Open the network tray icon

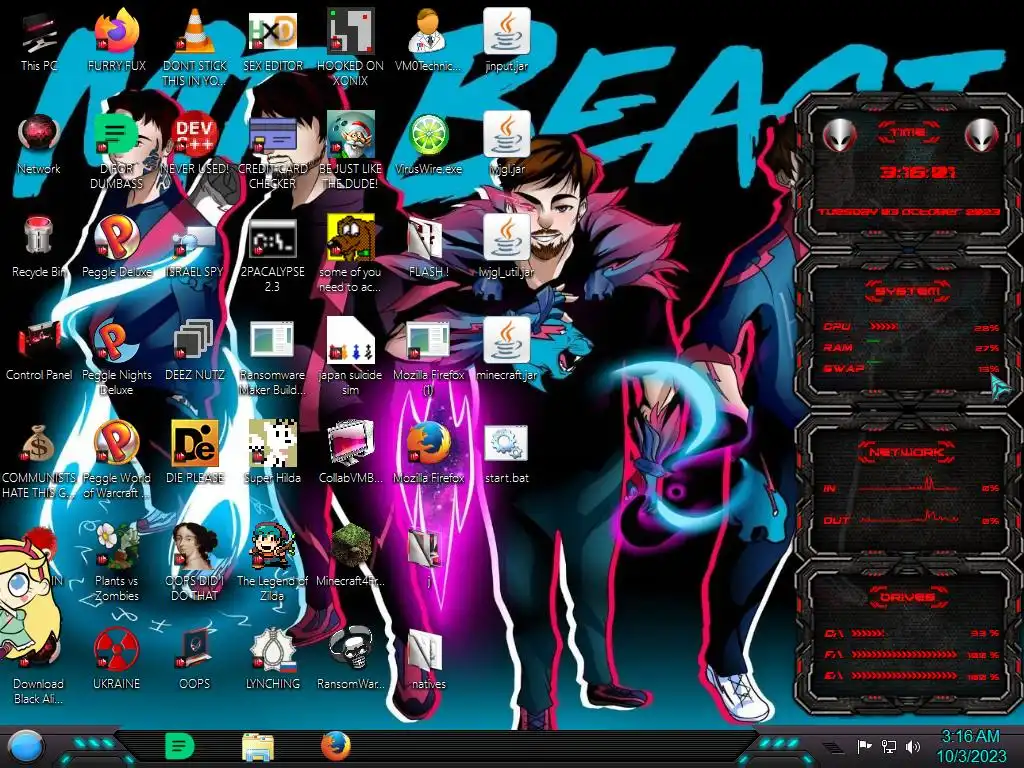coord(889,746)
